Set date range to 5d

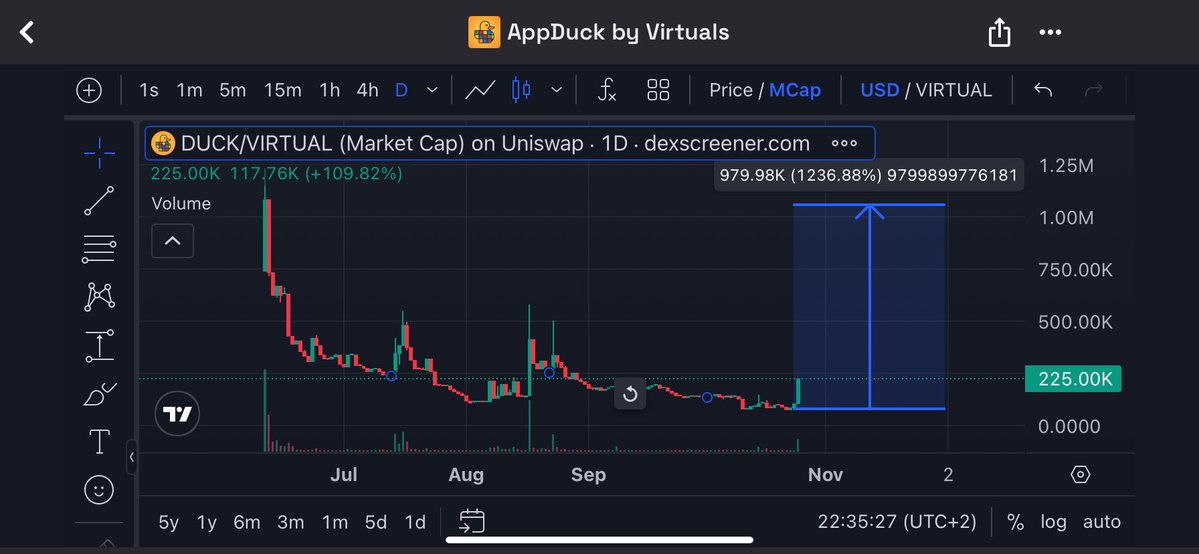tap(376, 523)
